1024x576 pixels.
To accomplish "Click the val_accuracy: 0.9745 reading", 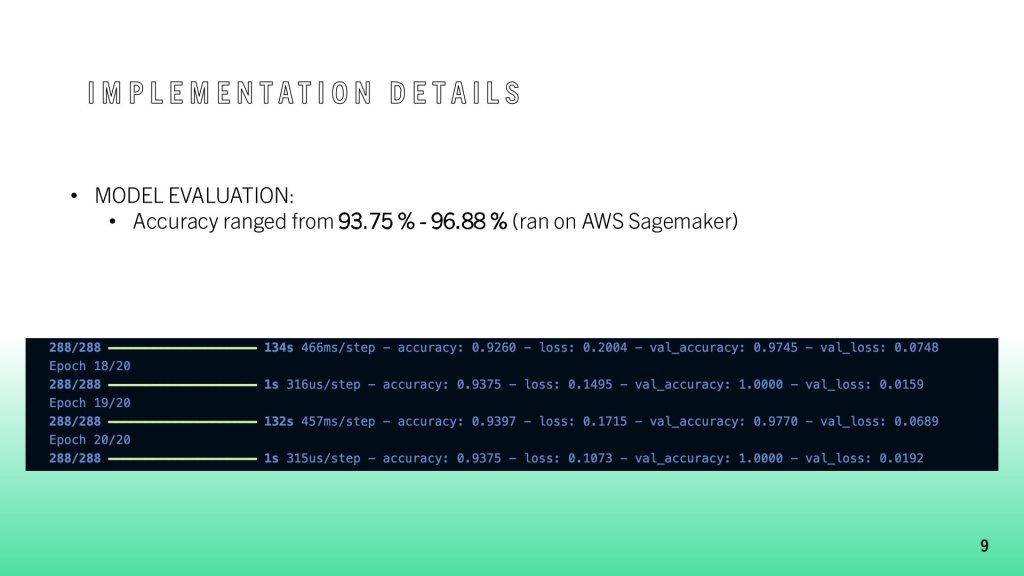I will pos(723,348).
